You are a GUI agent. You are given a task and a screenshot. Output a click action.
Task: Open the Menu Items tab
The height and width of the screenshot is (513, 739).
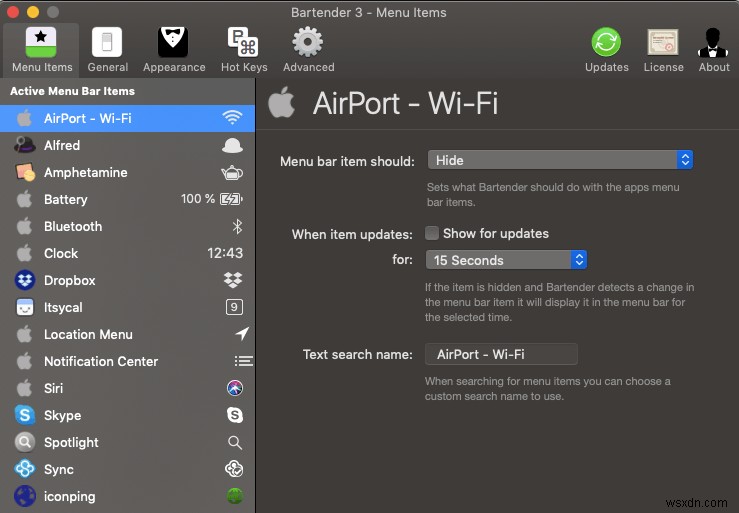pos(41,50)
